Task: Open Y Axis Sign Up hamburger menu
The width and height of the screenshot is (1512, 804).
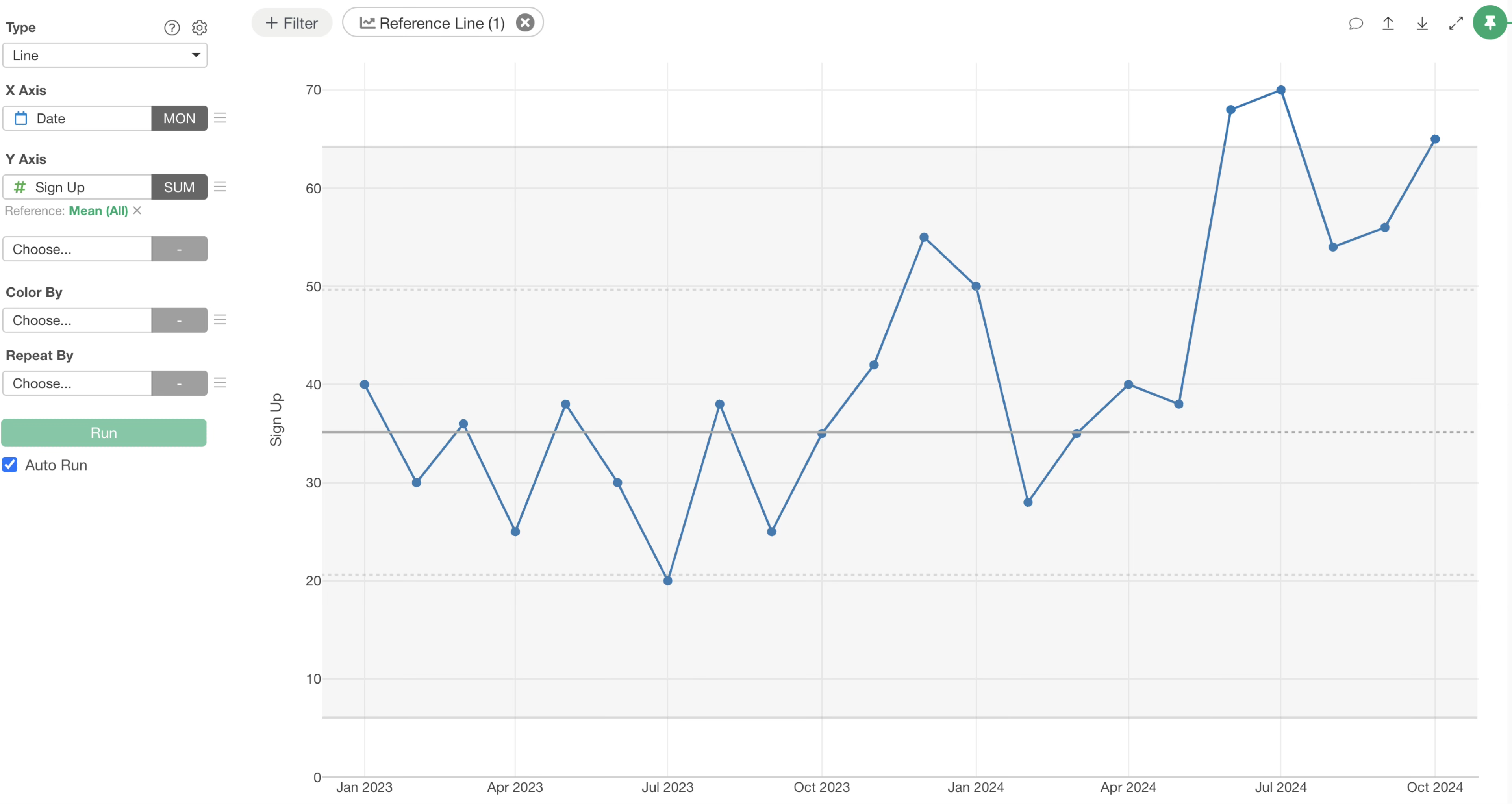Action: coord(220,187)
